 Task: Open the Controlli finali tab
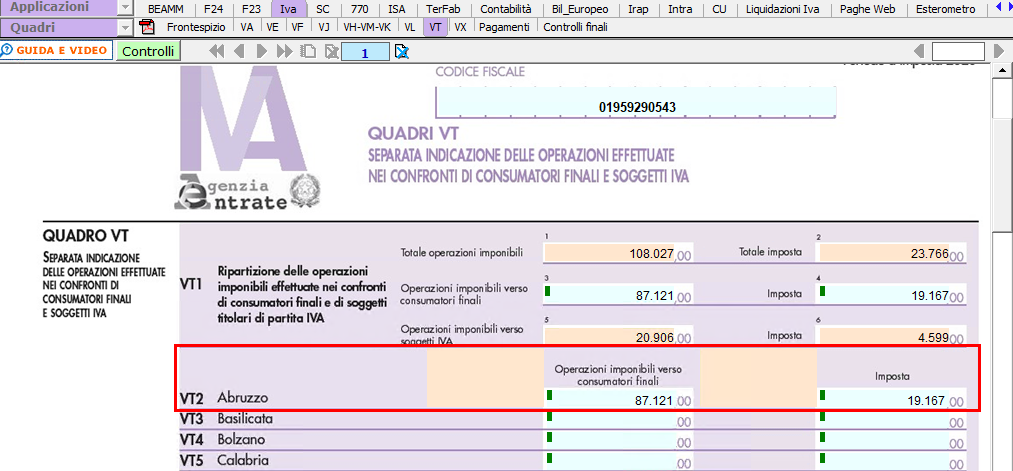pyautogui.click(x=575, y=27)
